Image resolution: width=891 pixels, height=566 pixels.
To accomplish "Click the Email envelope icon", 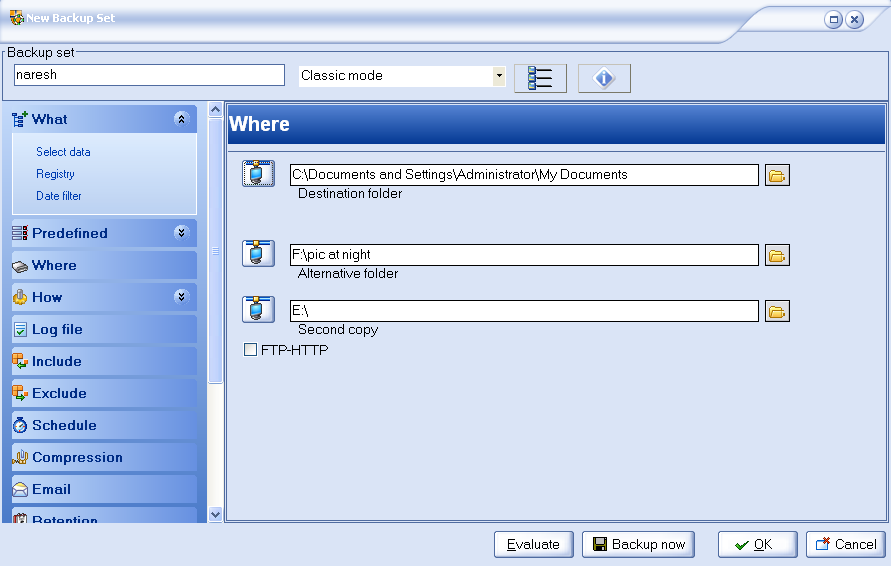I will [20, 489].
